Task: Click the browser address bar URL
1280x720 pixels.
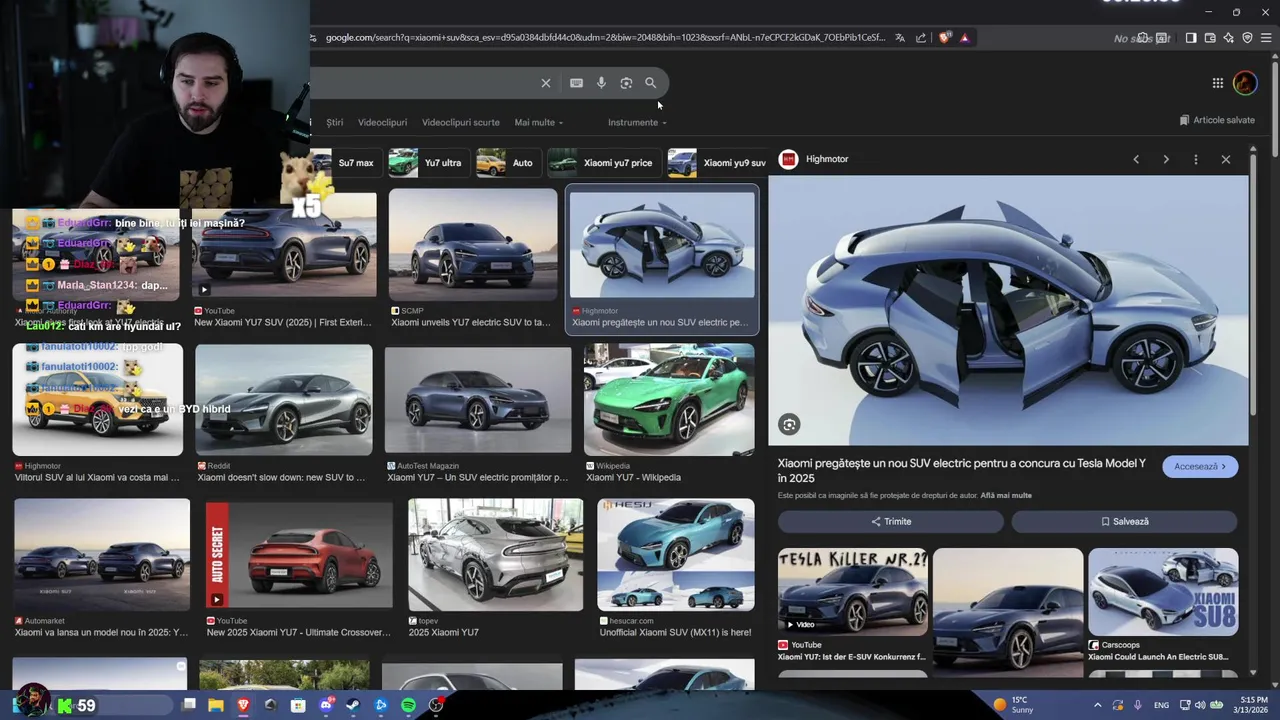Action: click(x=605, y=38)
